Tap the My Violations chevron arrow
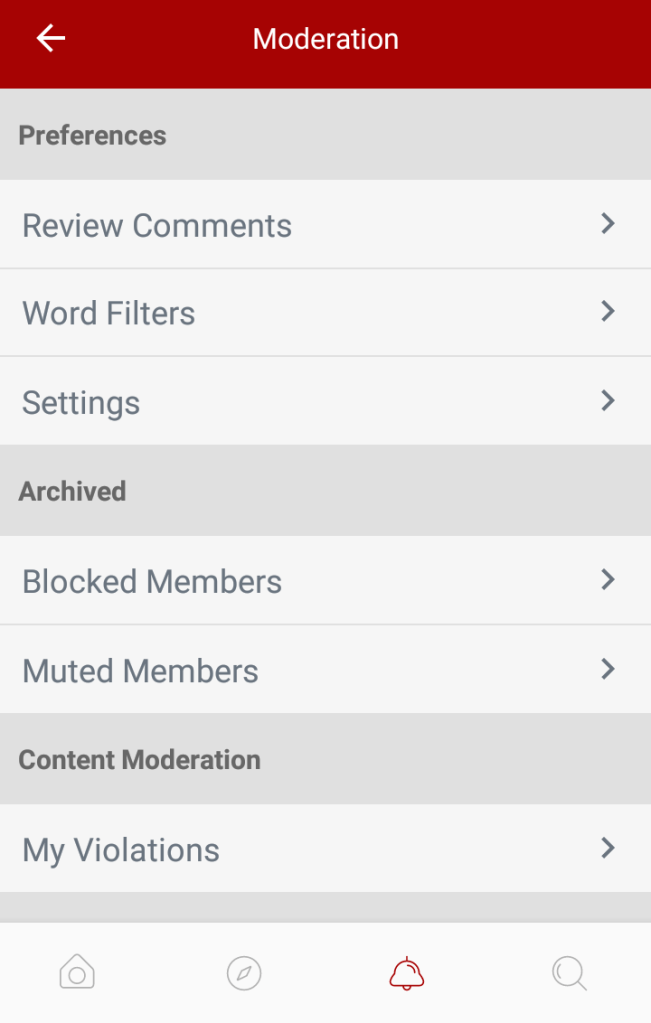 point(607,849)
